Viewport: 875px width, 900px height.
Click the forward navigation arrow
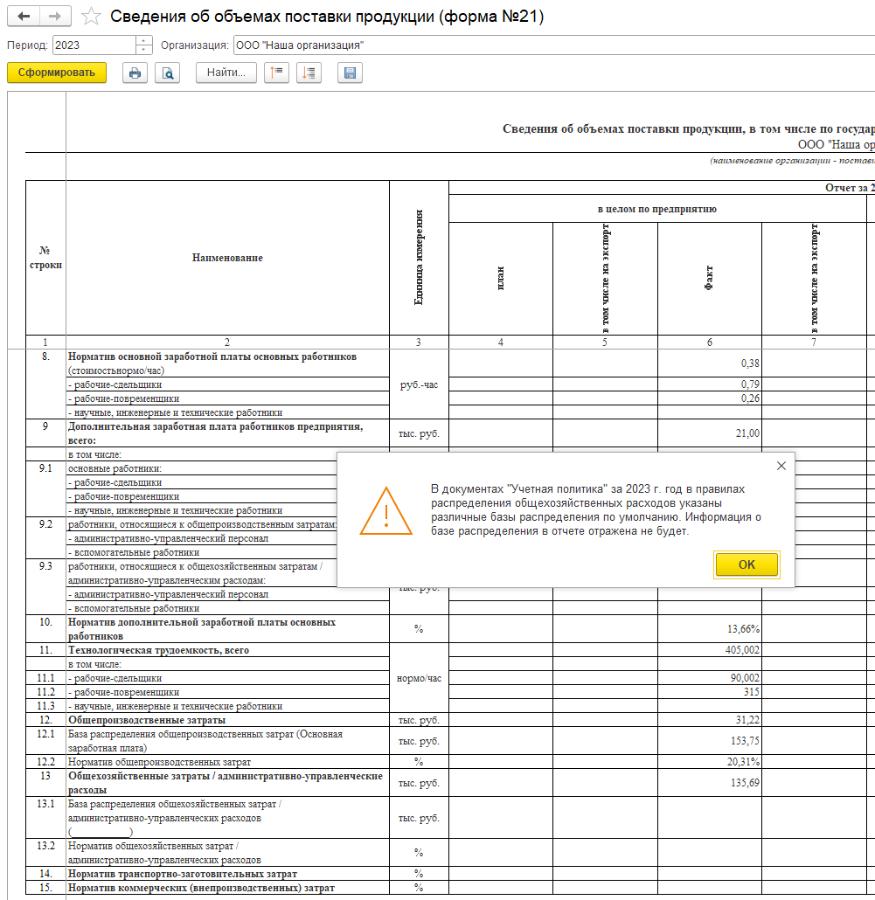(x=54, y=17)
